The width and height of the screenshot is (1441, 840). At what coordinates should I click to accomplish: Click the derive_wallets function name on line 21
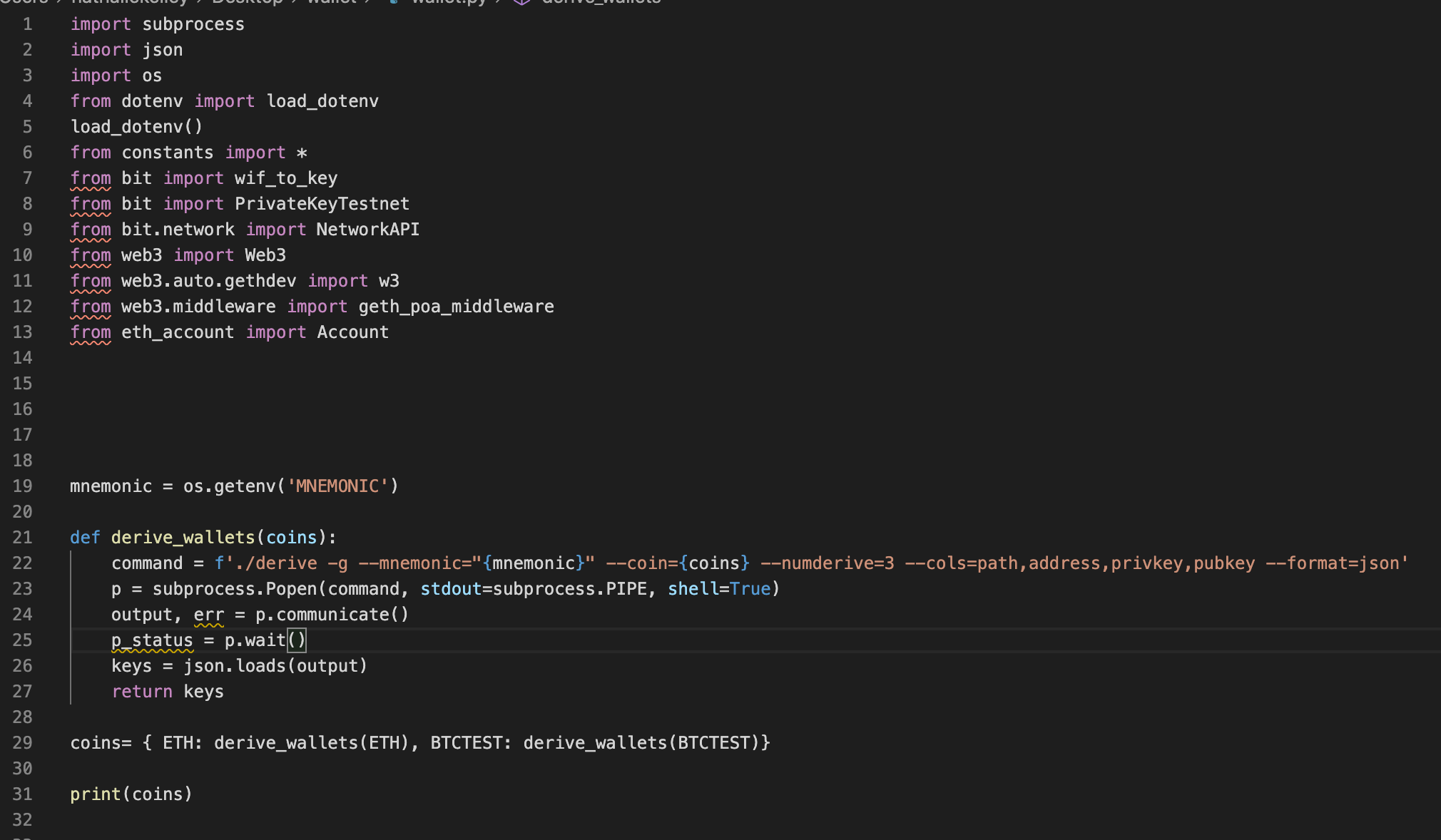click(183, 538)
